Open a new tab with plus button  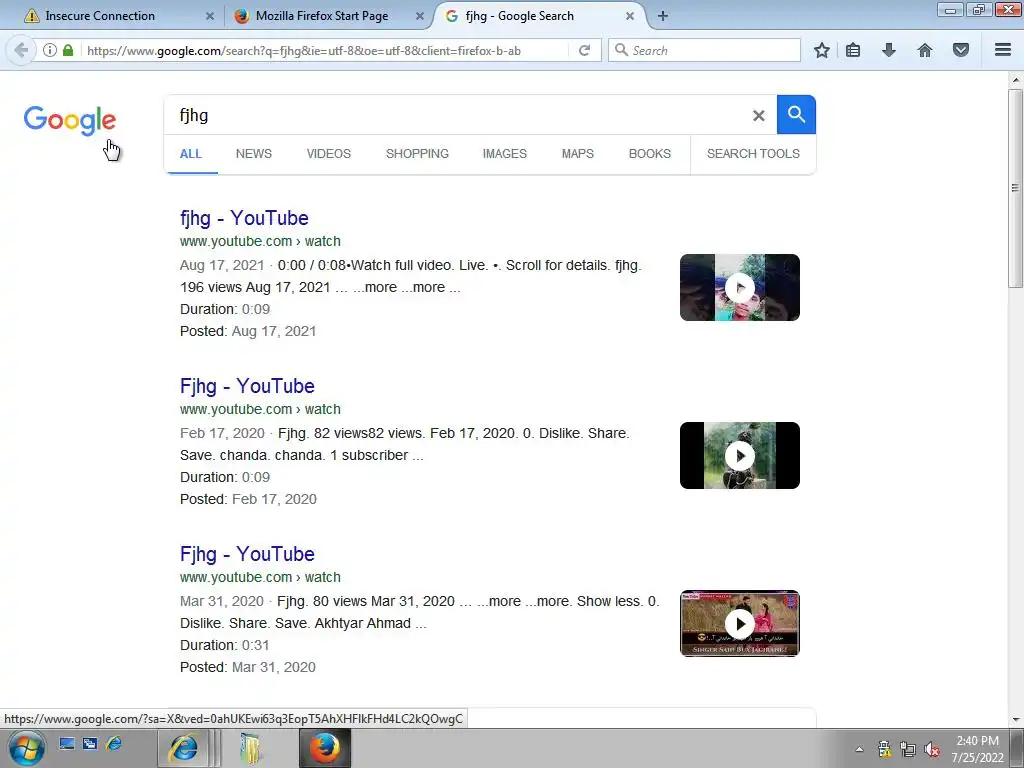(663, 16)
